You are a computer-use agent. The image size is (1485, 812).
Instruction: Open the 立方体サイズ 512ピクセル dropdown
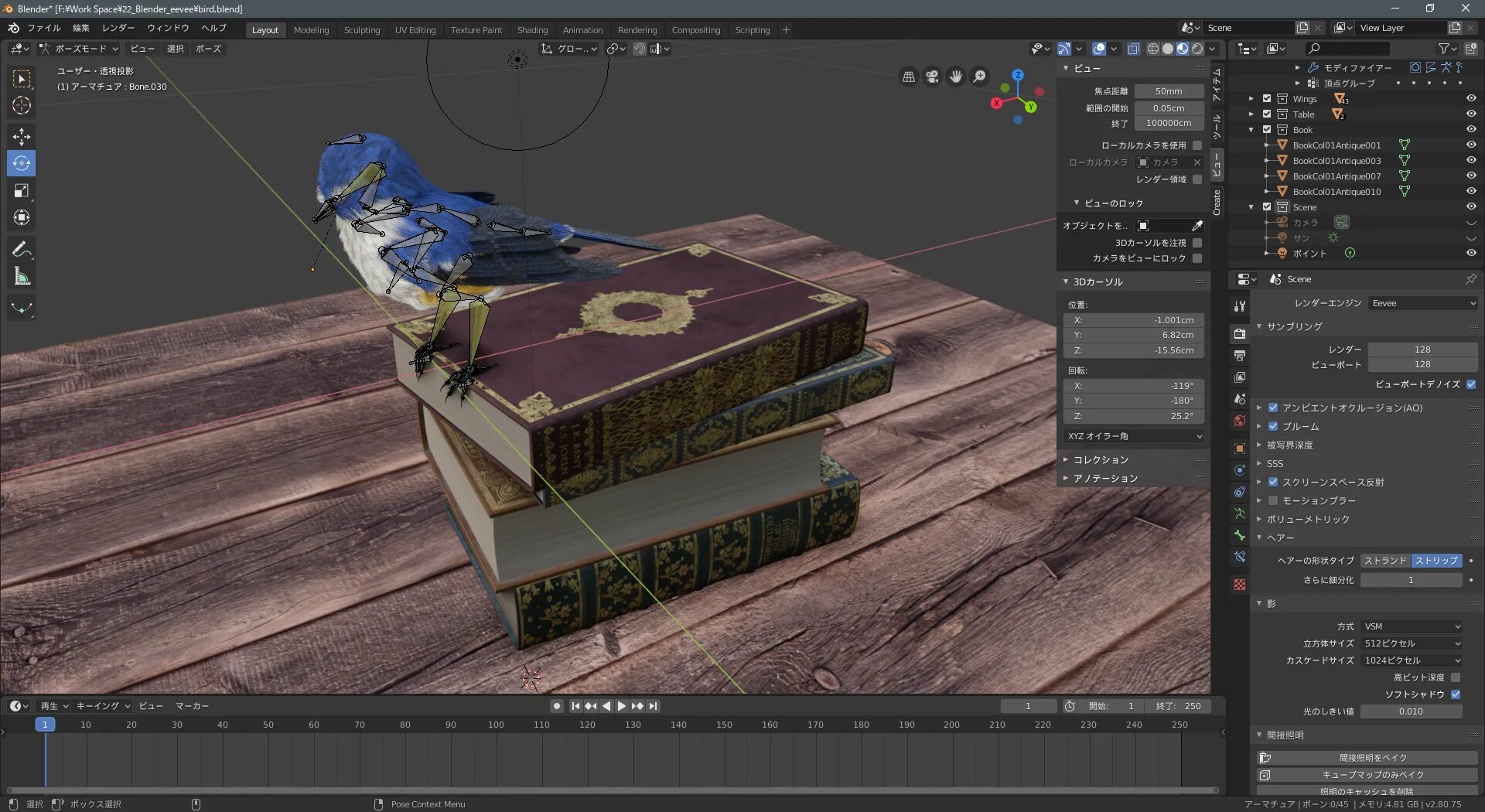coord(1412,643)
